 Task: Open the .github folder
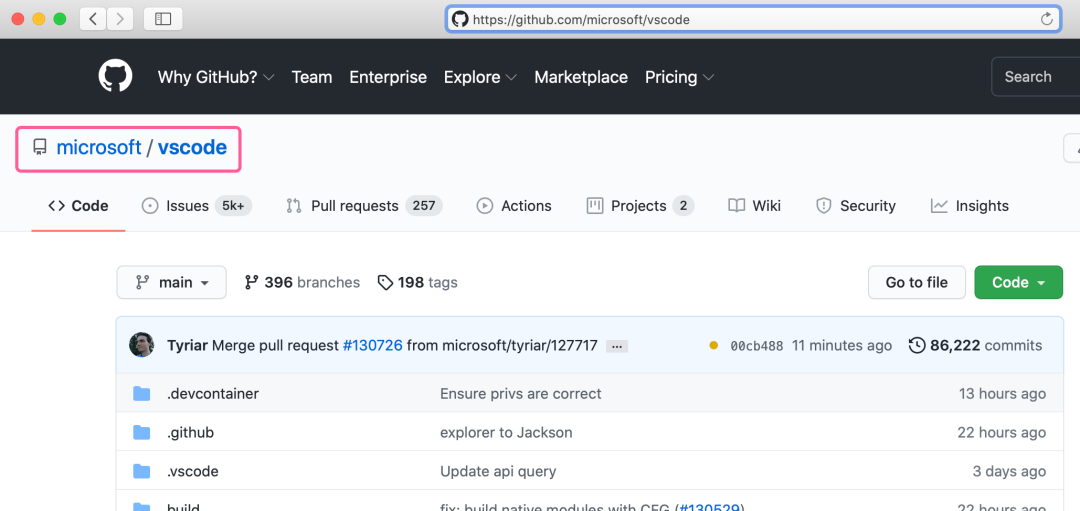(x=190, y=432)
